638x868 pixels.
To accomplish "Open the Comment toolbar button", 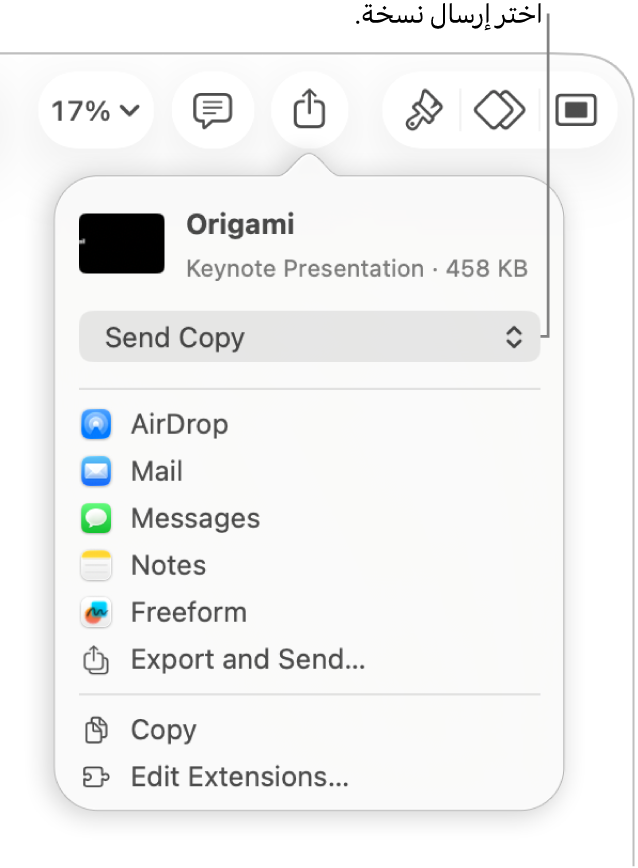I will [x=212, y=110].
